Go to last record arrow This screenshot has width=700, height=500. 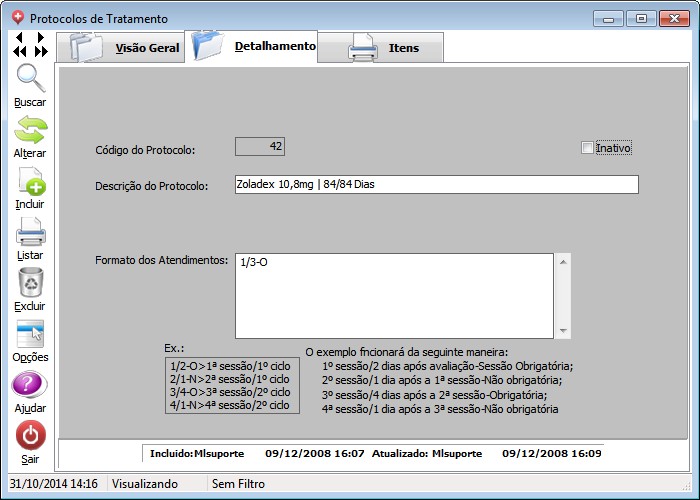[41, 51]
